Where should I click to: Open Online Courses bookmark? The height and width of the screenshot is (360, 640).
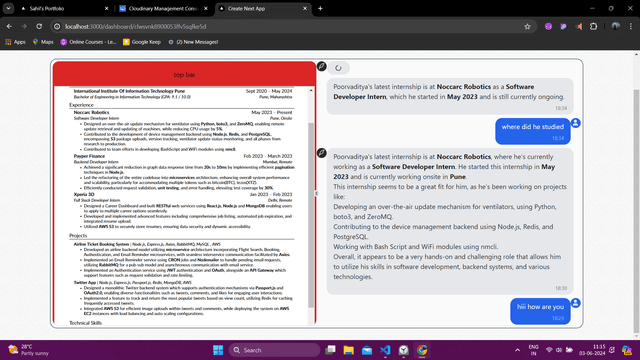pos(88,42)
